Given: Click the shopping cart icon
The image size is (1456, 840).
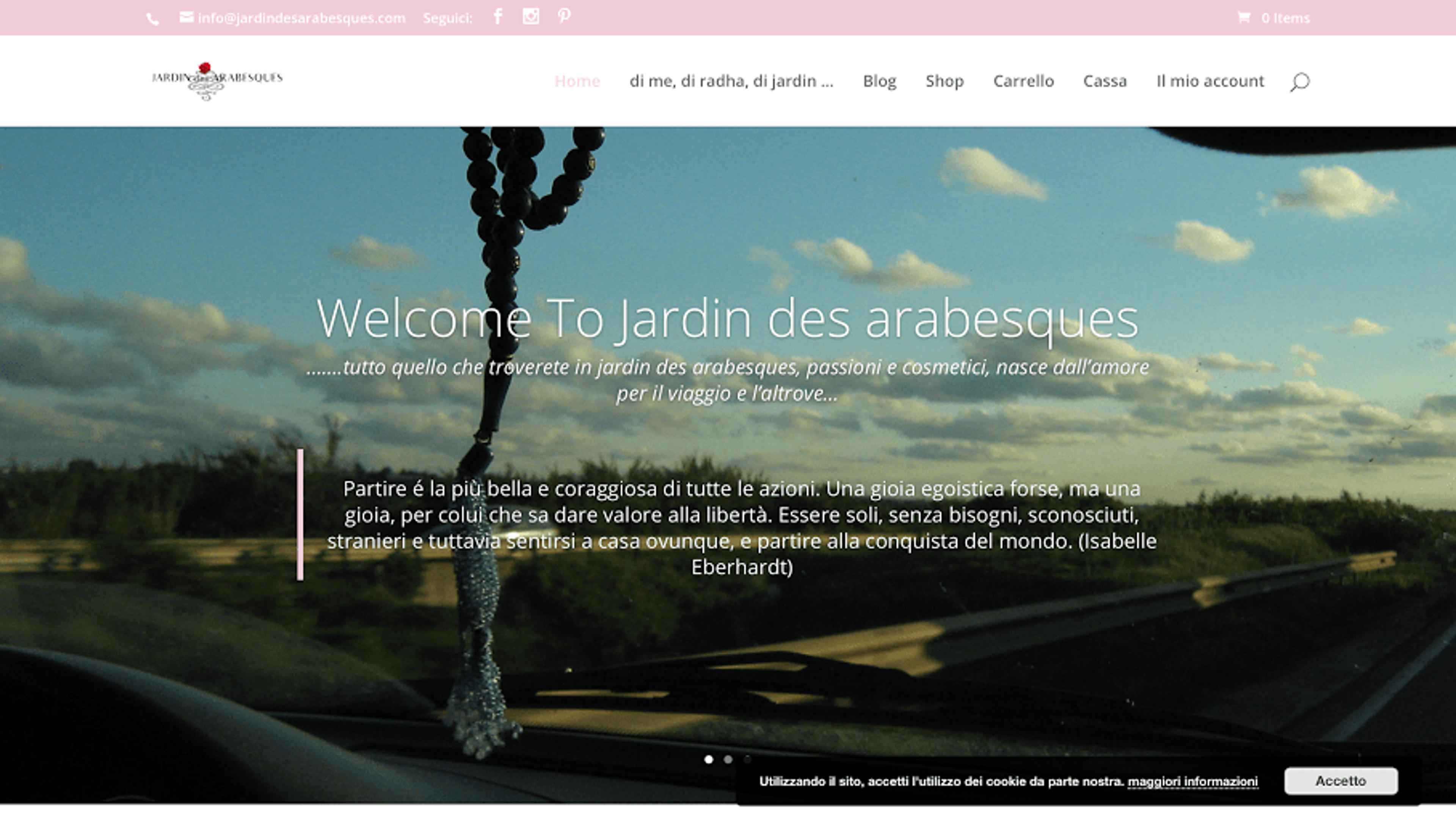Looking at the screenshot, I should tap(1244, 17).
